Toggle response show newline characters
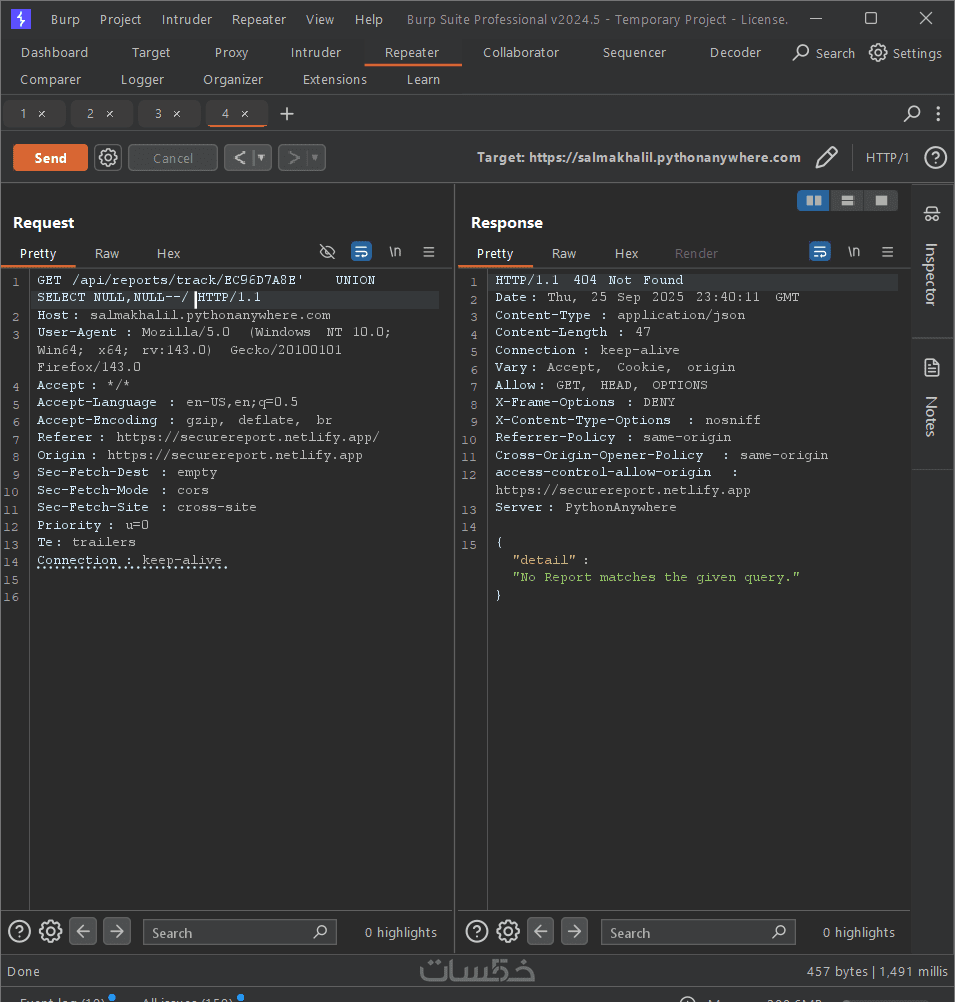This screenshot has height=1002, width=955. (x=853, y=252)
